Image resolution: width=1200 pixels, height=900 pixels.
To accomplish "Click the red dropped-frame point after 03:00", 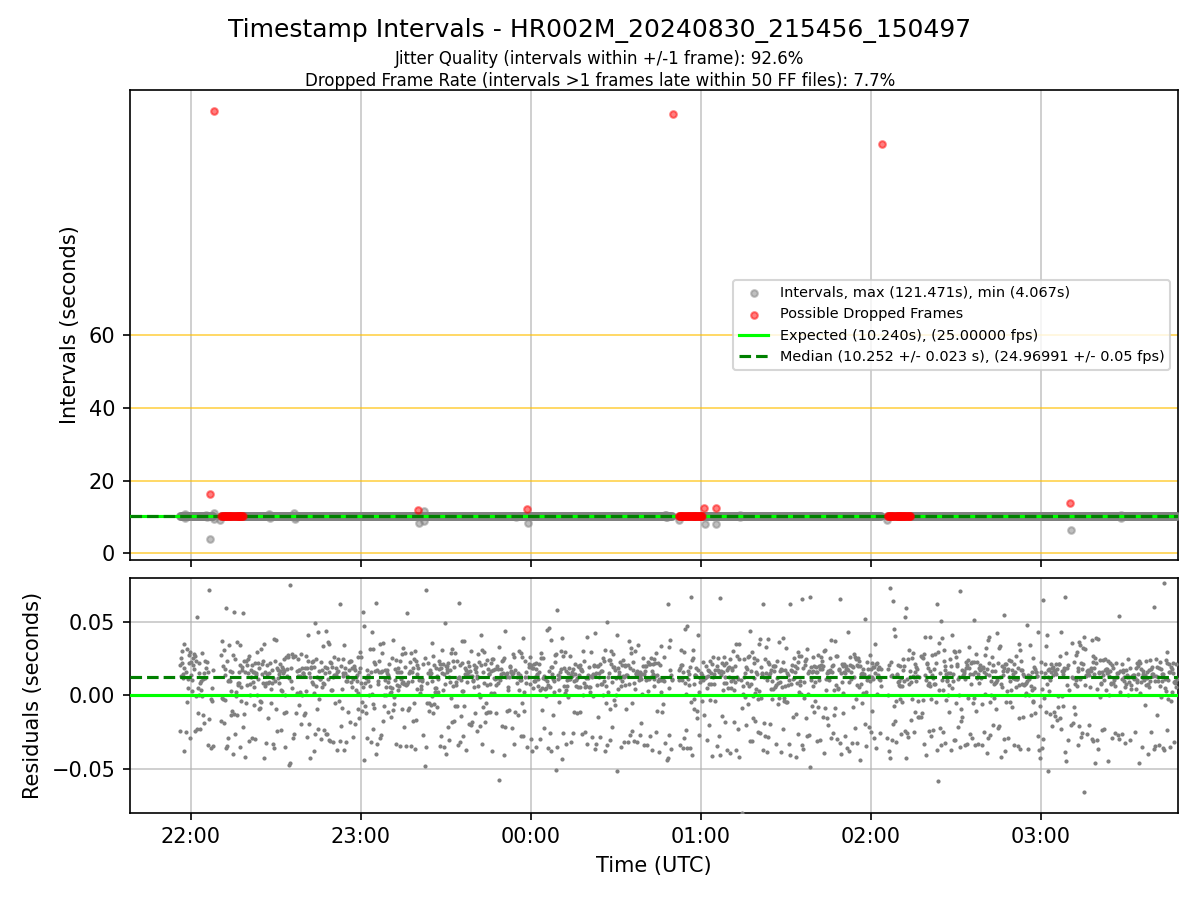I will tap(1070, 503).
